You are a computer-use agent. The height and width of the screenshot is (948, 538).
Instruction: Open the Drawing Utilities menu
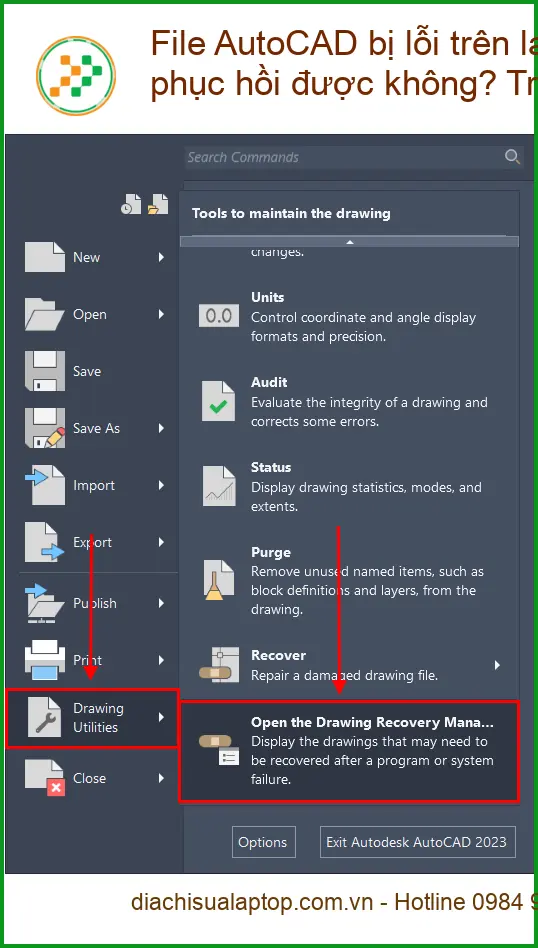click(92, 718)
